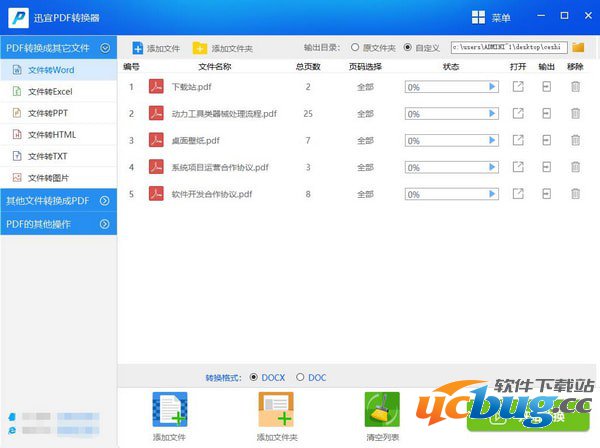Click the PDF icon of 系统项目运营合作协议.pdf
Viewport: 600px width, 448px height.
click(x=156, y=167)
